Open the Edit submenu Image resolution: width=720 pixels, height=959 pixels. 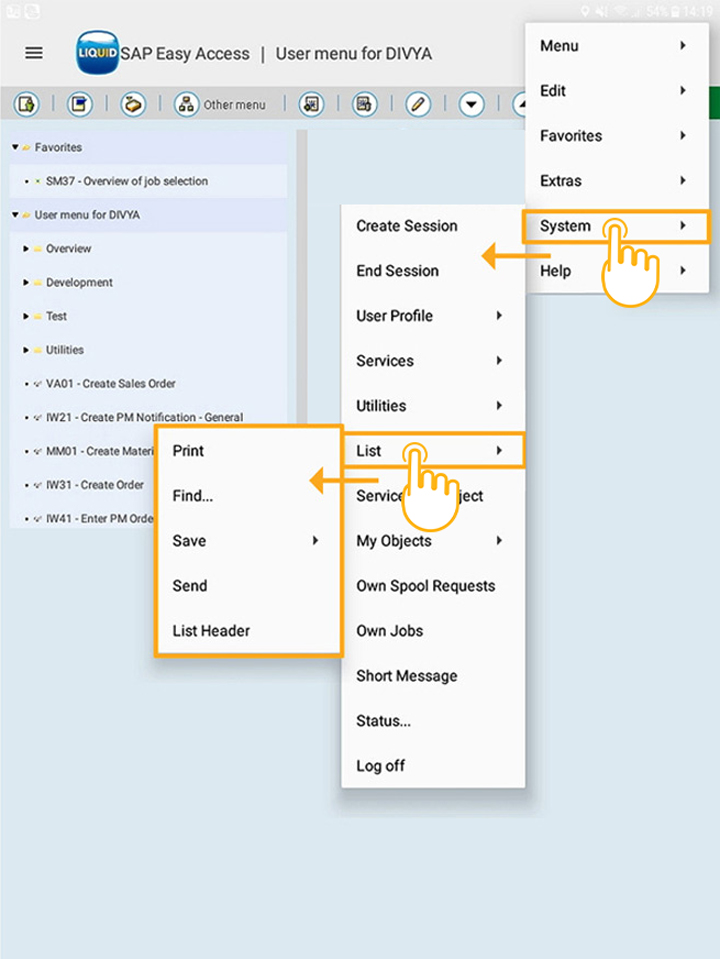[617, 91]
